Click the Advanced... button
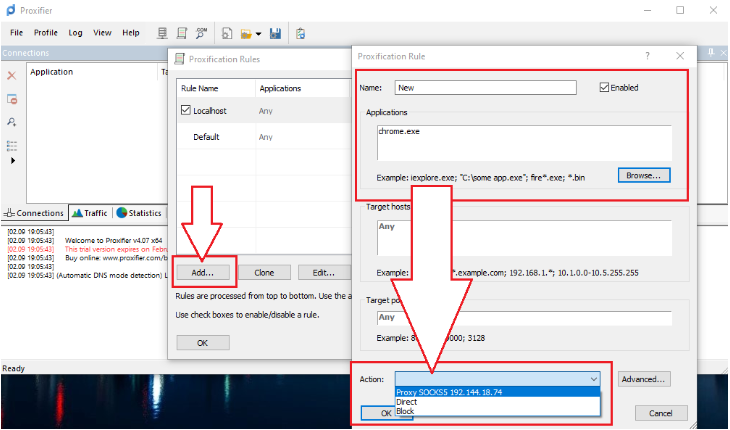Viewport: 730px width, 430px height. [644, 379]
